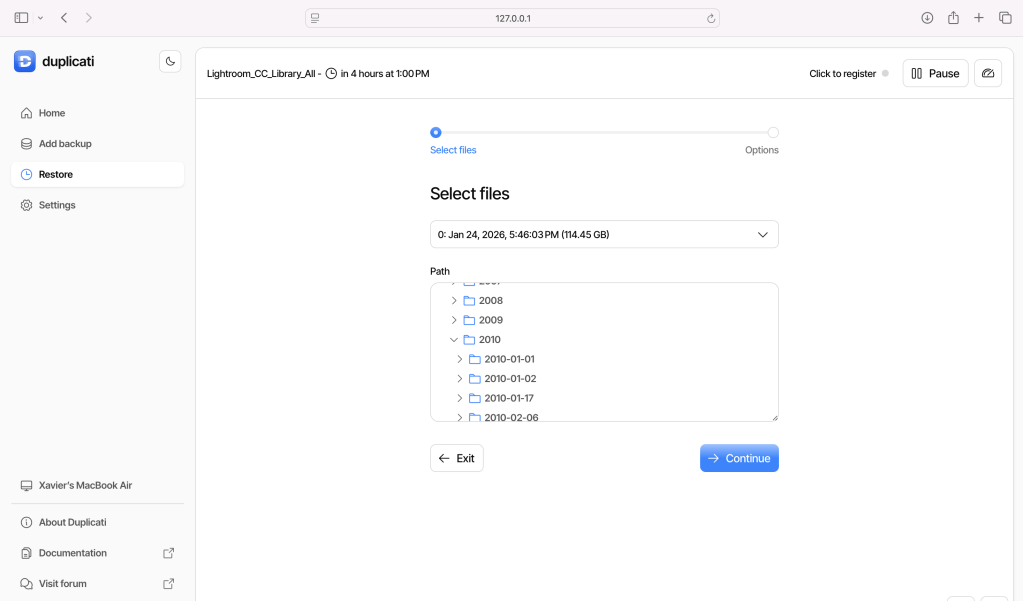Open Settings in sidebar
This screenshot has width=1023, height=601.
[57, 205]
